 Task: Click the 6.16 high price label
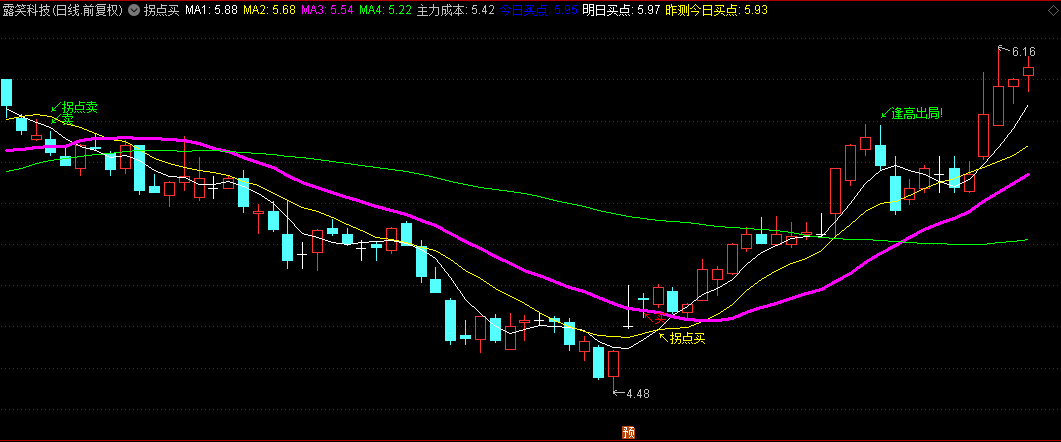1024,52
